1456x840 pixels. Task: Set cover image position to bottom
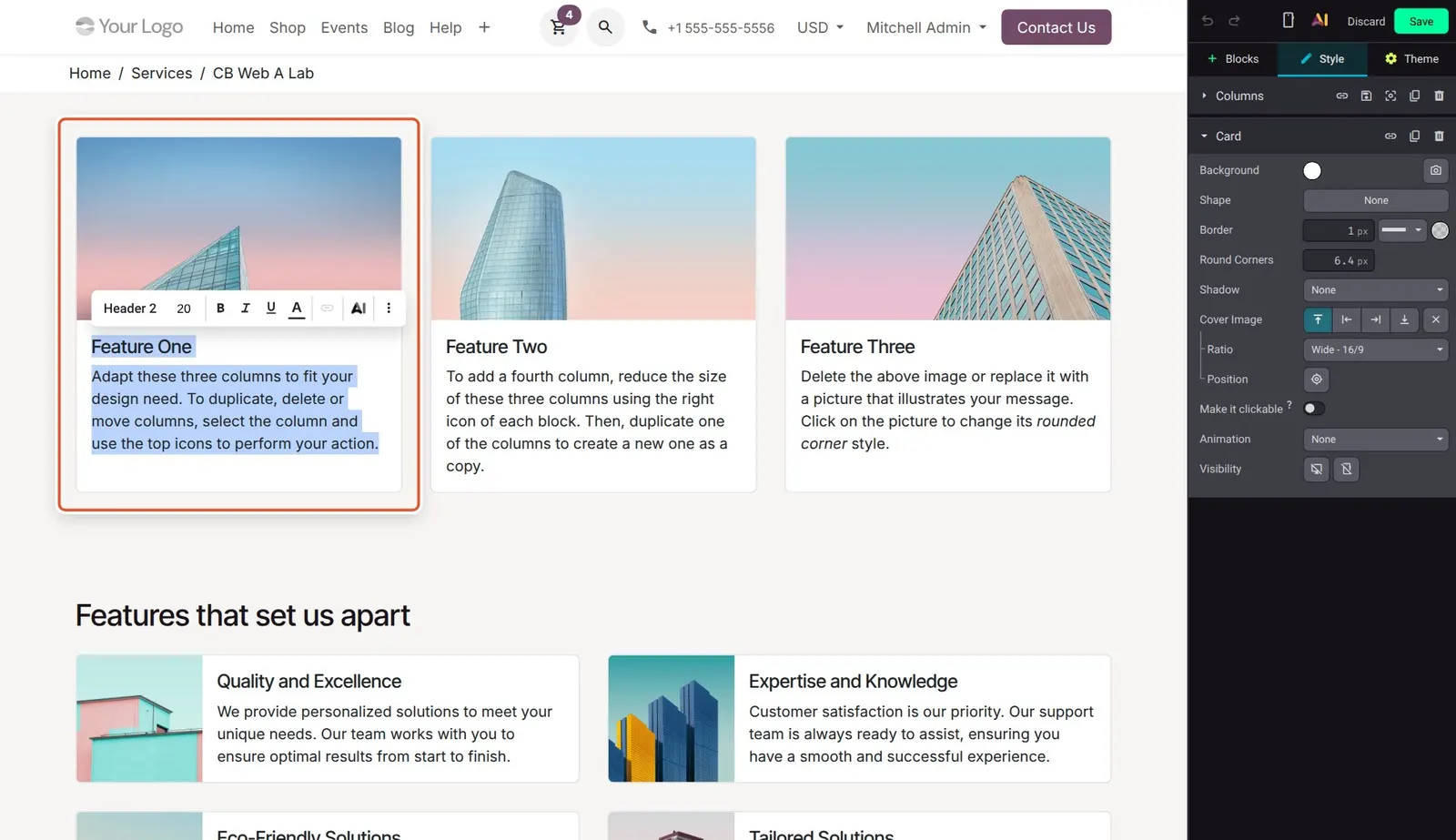click(1404, 319)
